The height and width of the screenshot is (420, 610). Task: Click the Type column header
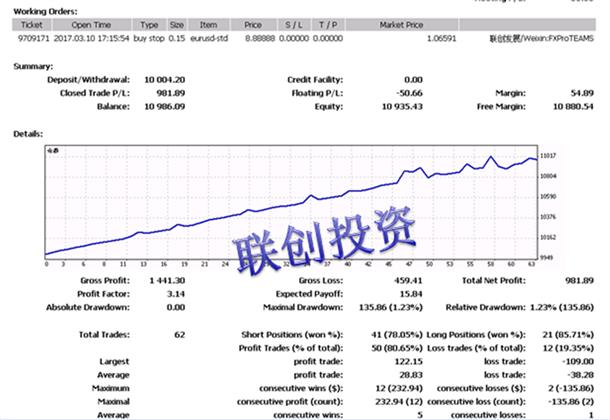(149, 25)
